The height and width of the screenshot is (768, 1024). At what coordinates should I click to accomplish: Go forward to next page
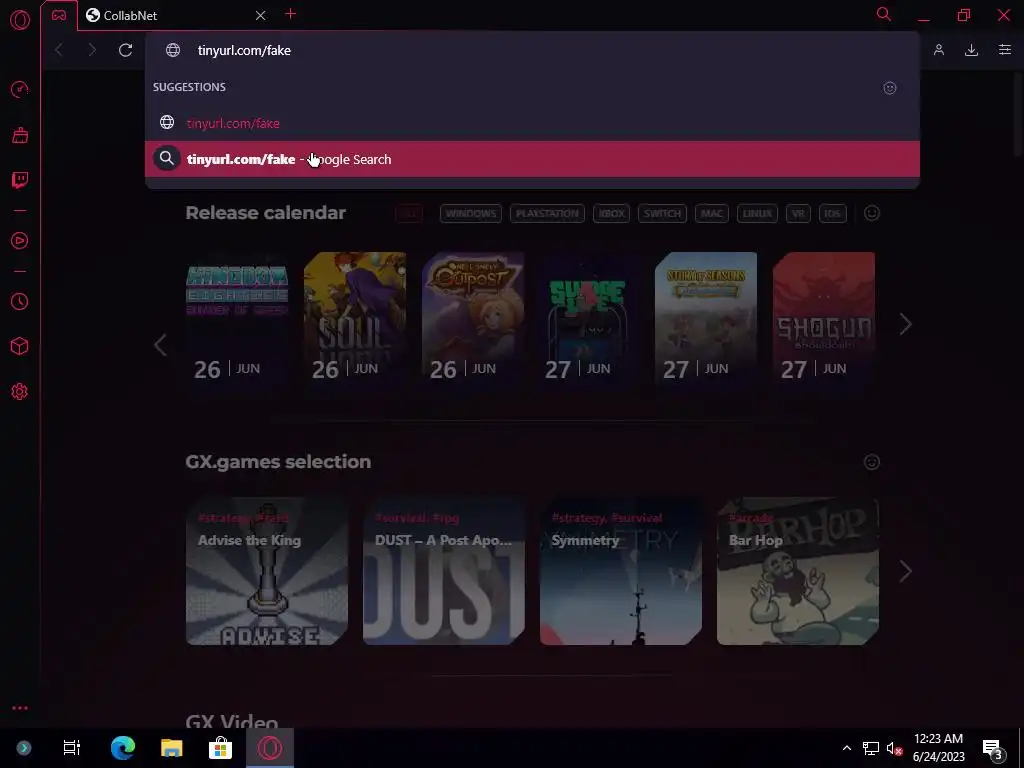(x=91, y=50)
